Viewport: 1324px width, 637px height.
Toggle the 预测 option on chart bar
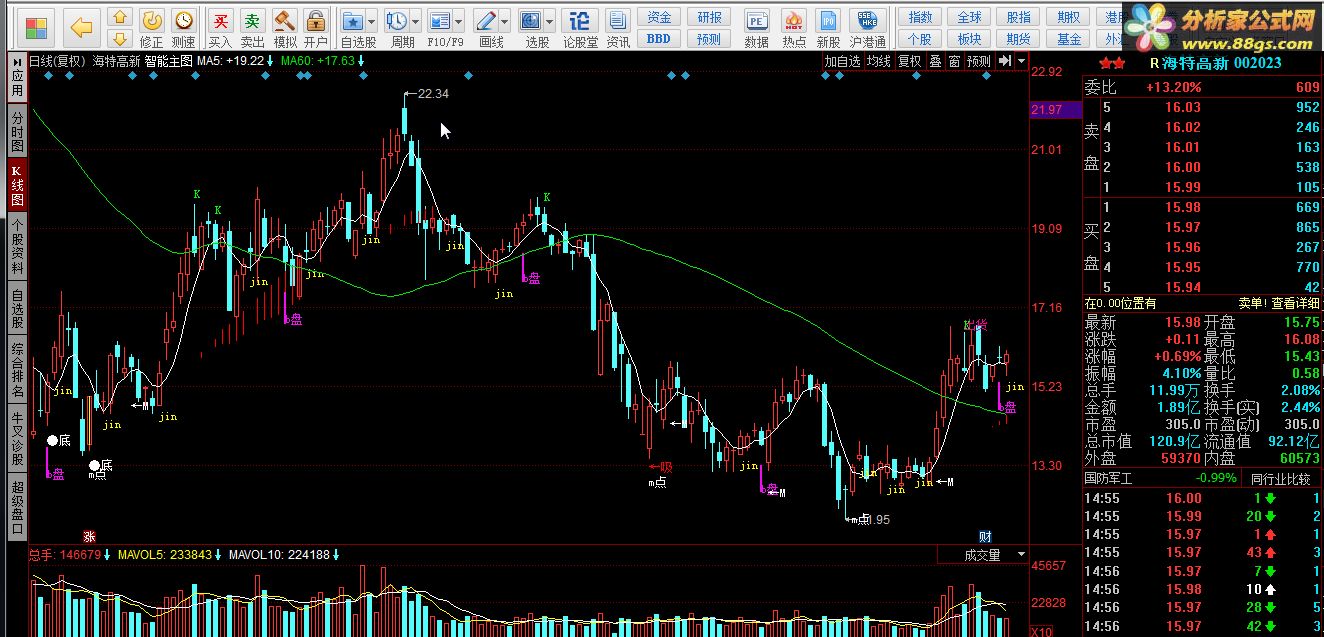click(979, 61)
